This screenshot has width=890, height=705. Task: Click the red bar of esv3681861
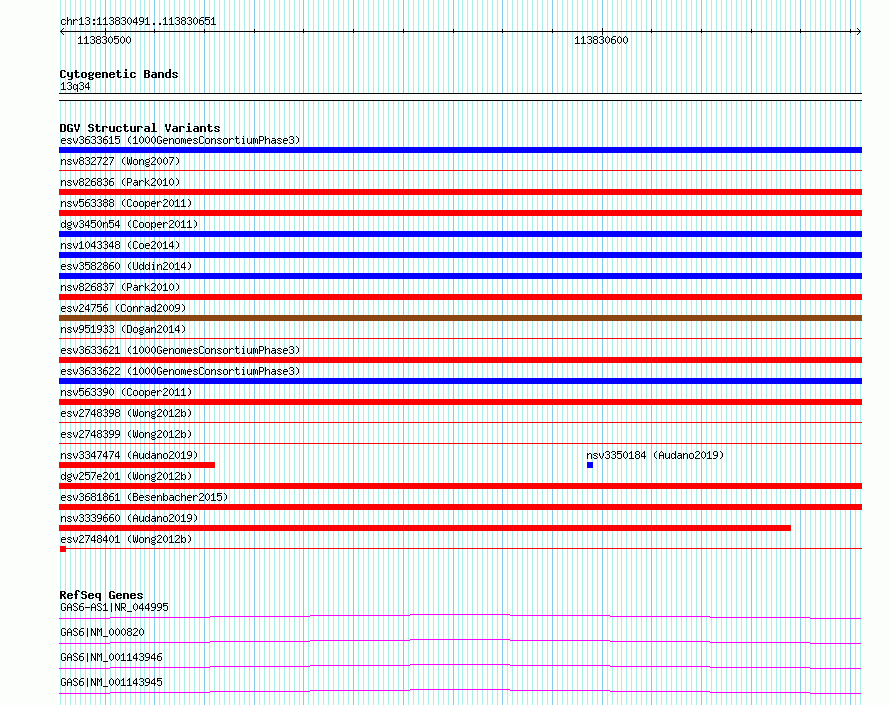pyautogui.click(x=460, y=507)
